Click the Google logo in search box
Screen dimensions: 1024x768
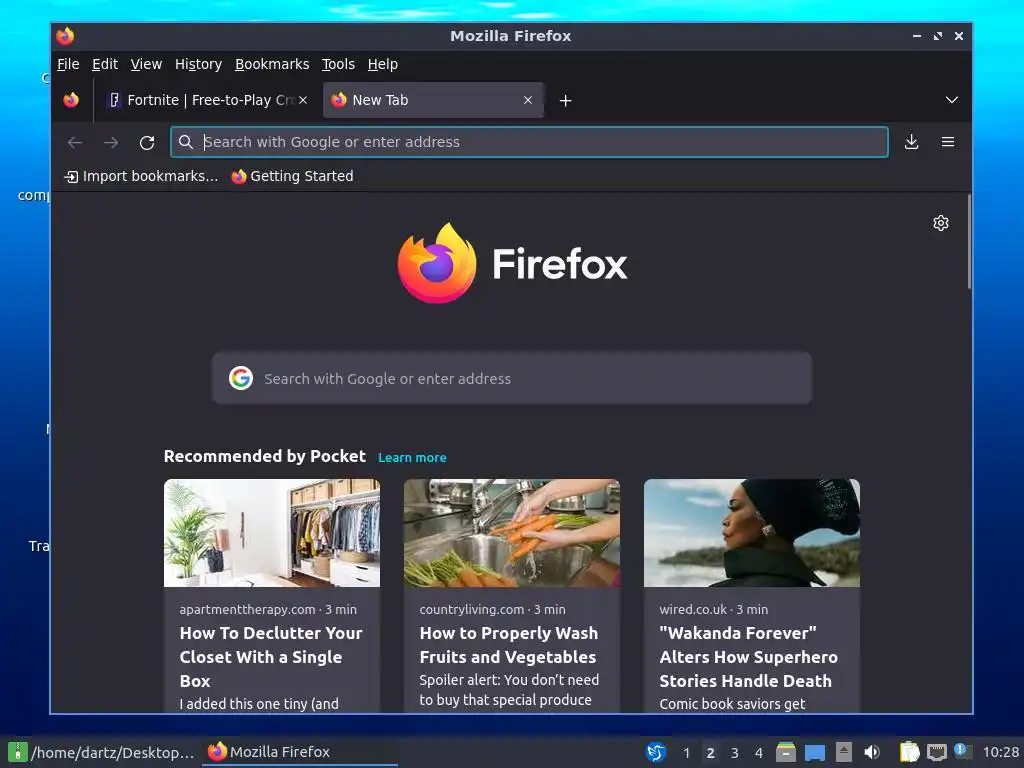[241, 378]
